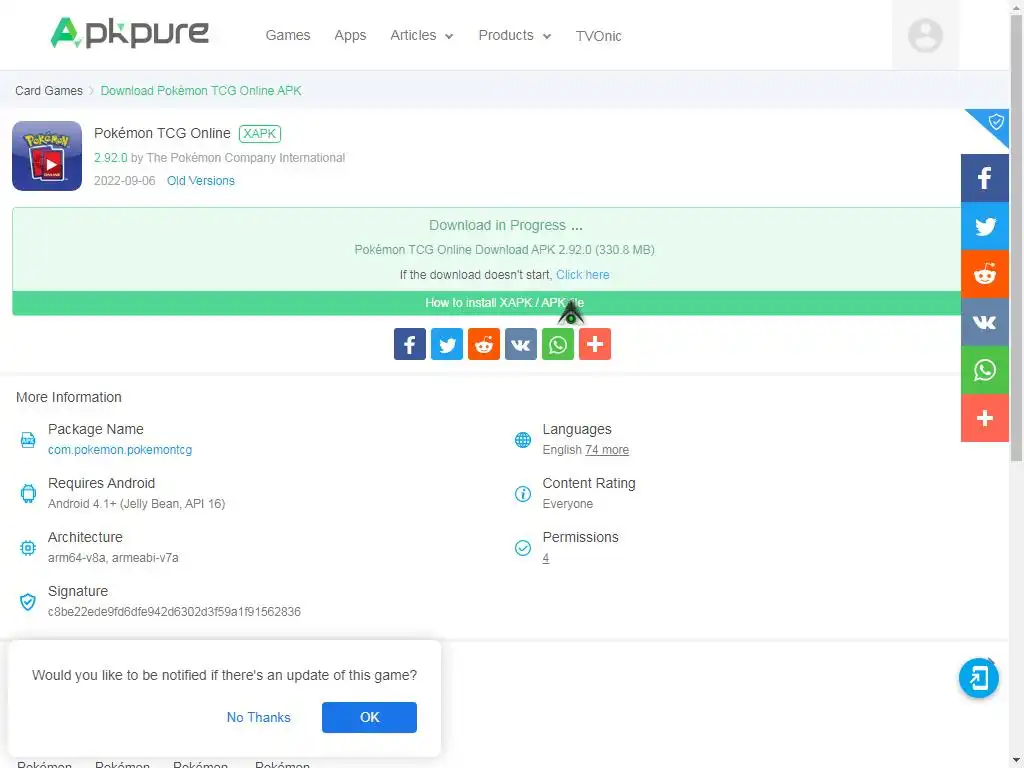Open the Apps menu item
Viewport: 1024px width, 768px height.
350,35
